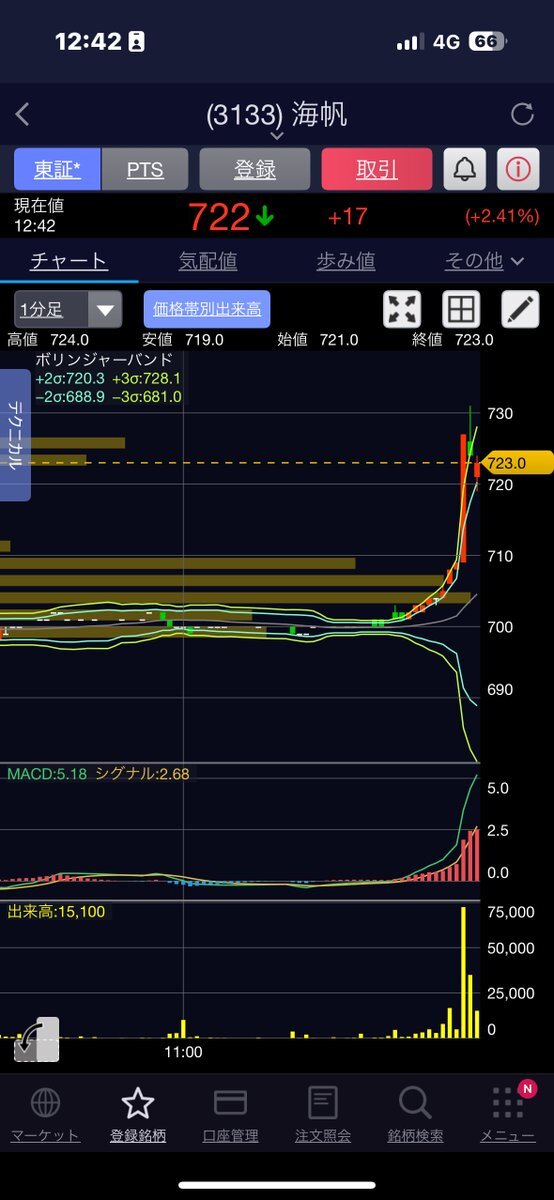
Task: Expand stock selector chevron under 海帆
Action: click(x=277, y=135)
